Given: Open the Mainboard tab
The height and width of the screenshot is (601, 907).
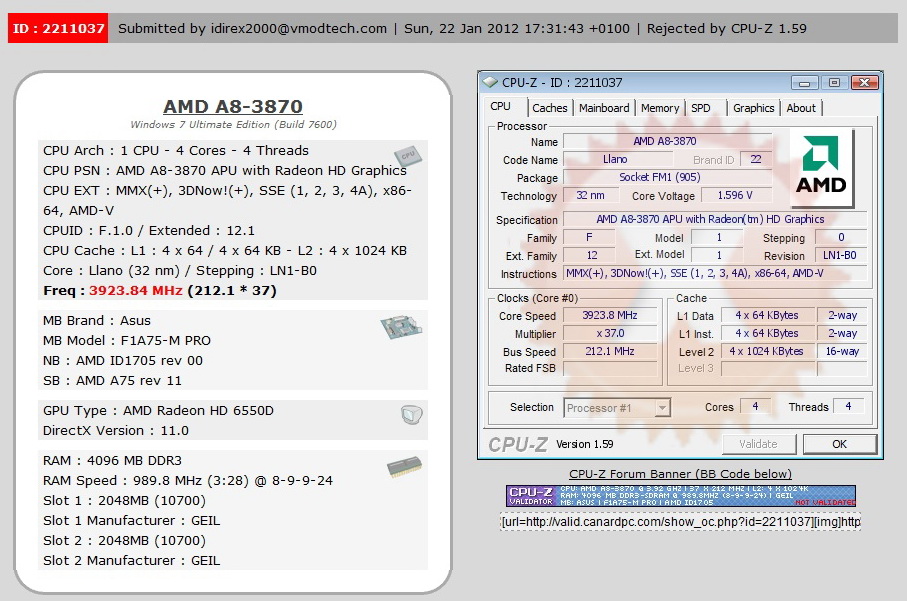Looking at the screenshot, I should click(604, 108).
